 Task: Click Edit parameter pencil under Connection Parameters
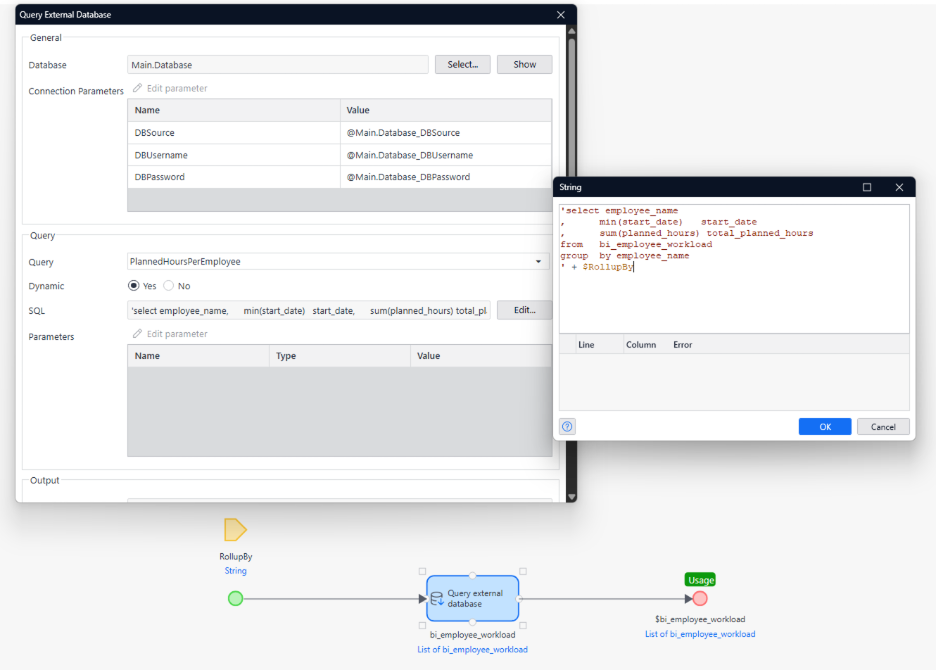pos(138,88)
